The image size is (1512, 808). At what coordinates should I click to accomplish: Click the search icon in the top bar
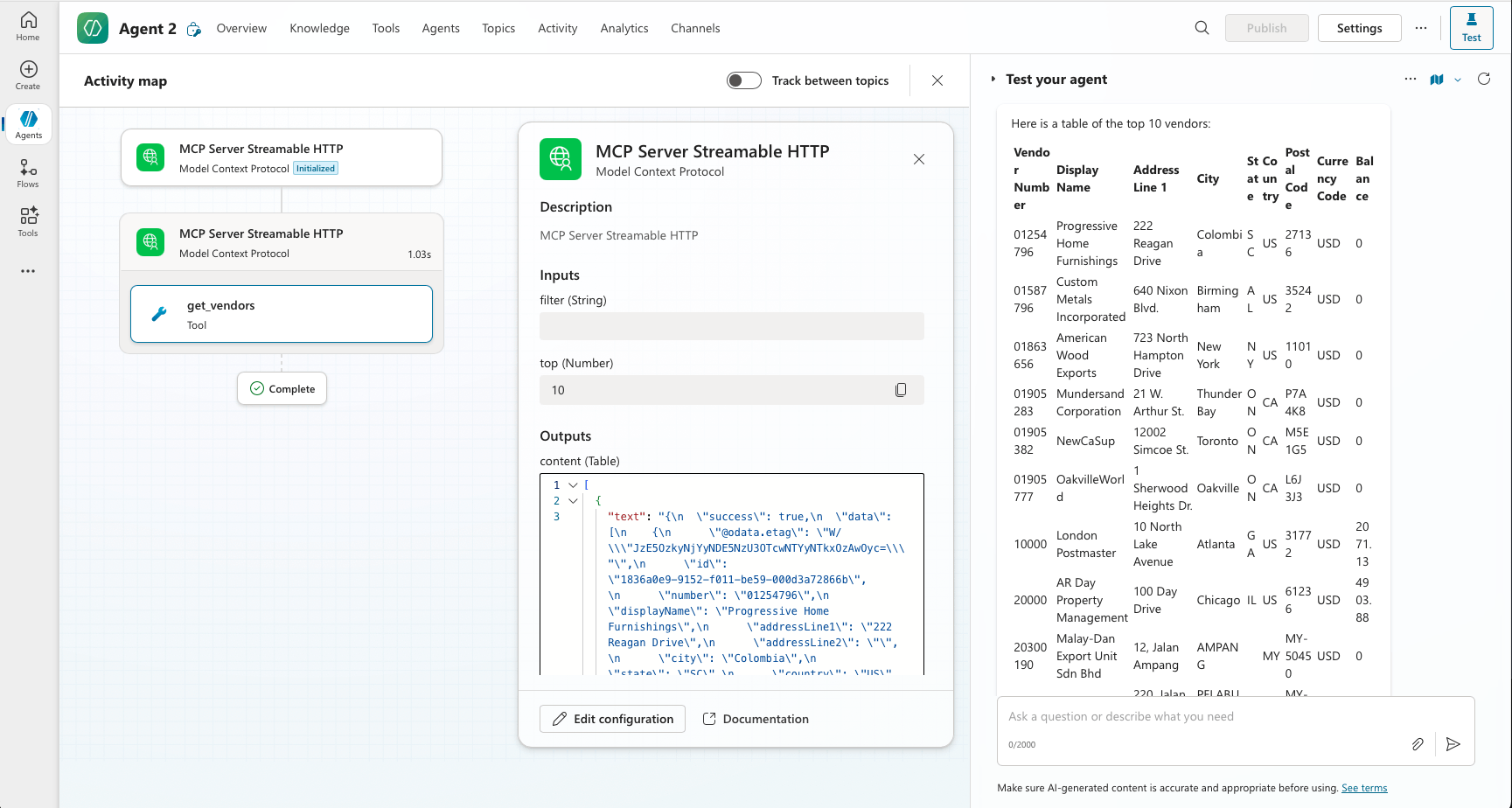(1202, 27)
